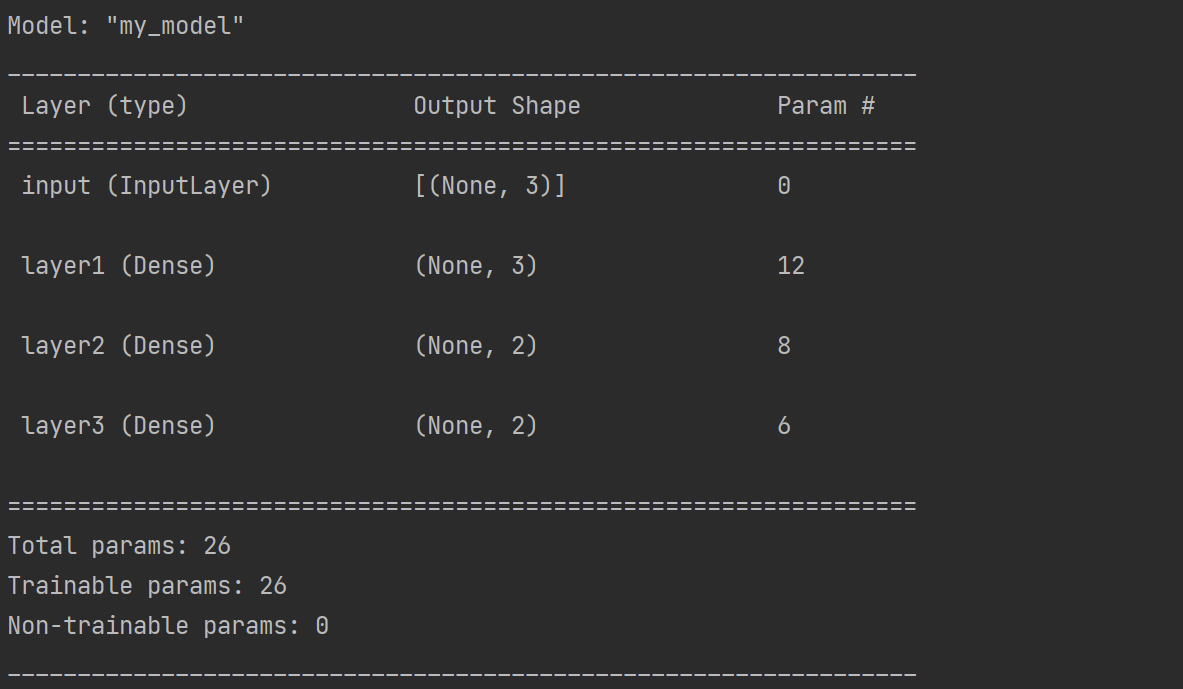This screenshot has width=1183, height=689.
Task: Click the "Output Shape" column header
Action: tap(496, 106)
